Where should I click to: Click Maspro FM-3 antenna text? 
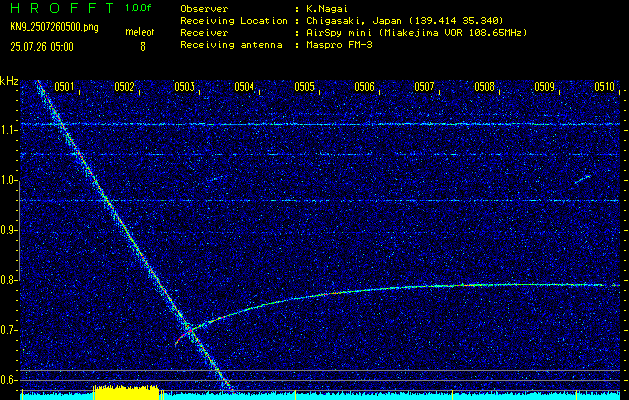(x=339, y=45)
